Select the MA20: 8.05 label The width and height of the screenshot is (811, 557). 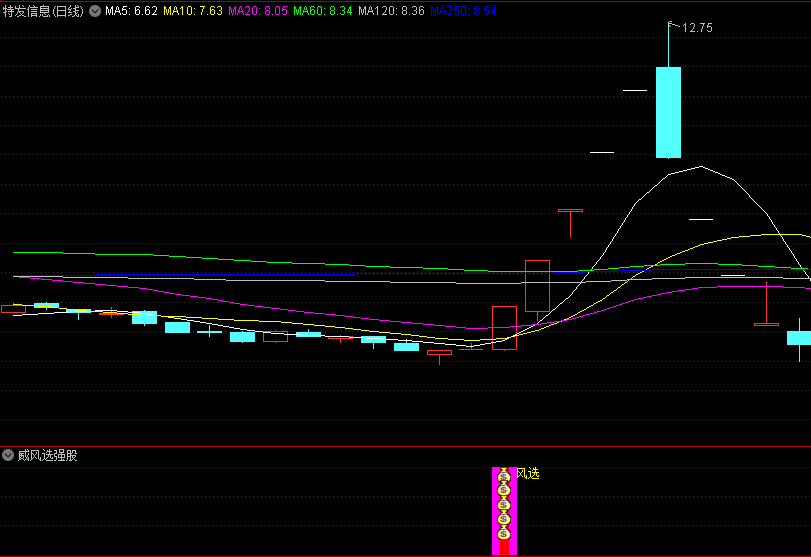(x=258, y=11)
